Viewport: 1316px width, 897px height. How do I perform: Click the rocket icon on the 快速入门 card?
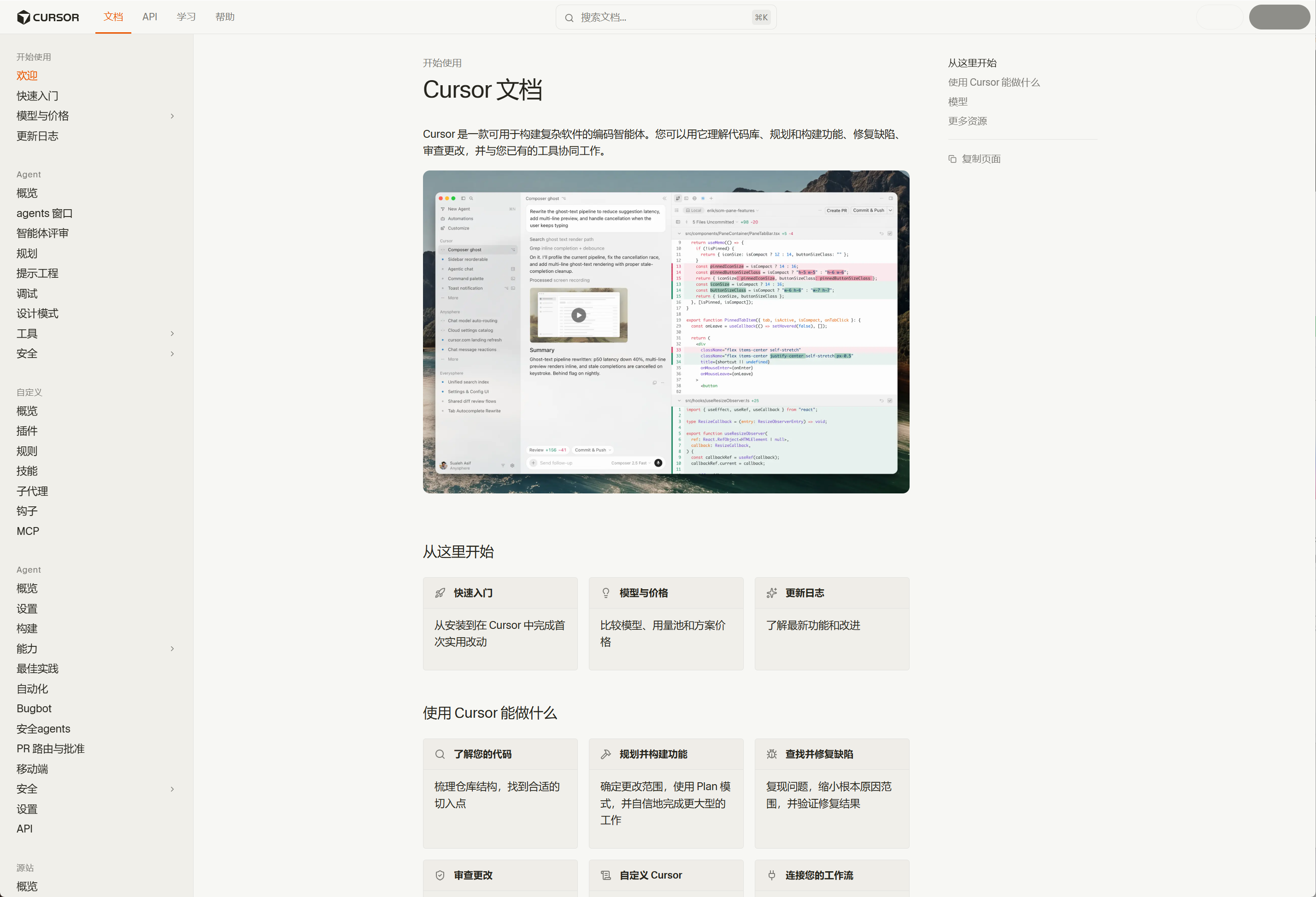[x=440, y=593]
